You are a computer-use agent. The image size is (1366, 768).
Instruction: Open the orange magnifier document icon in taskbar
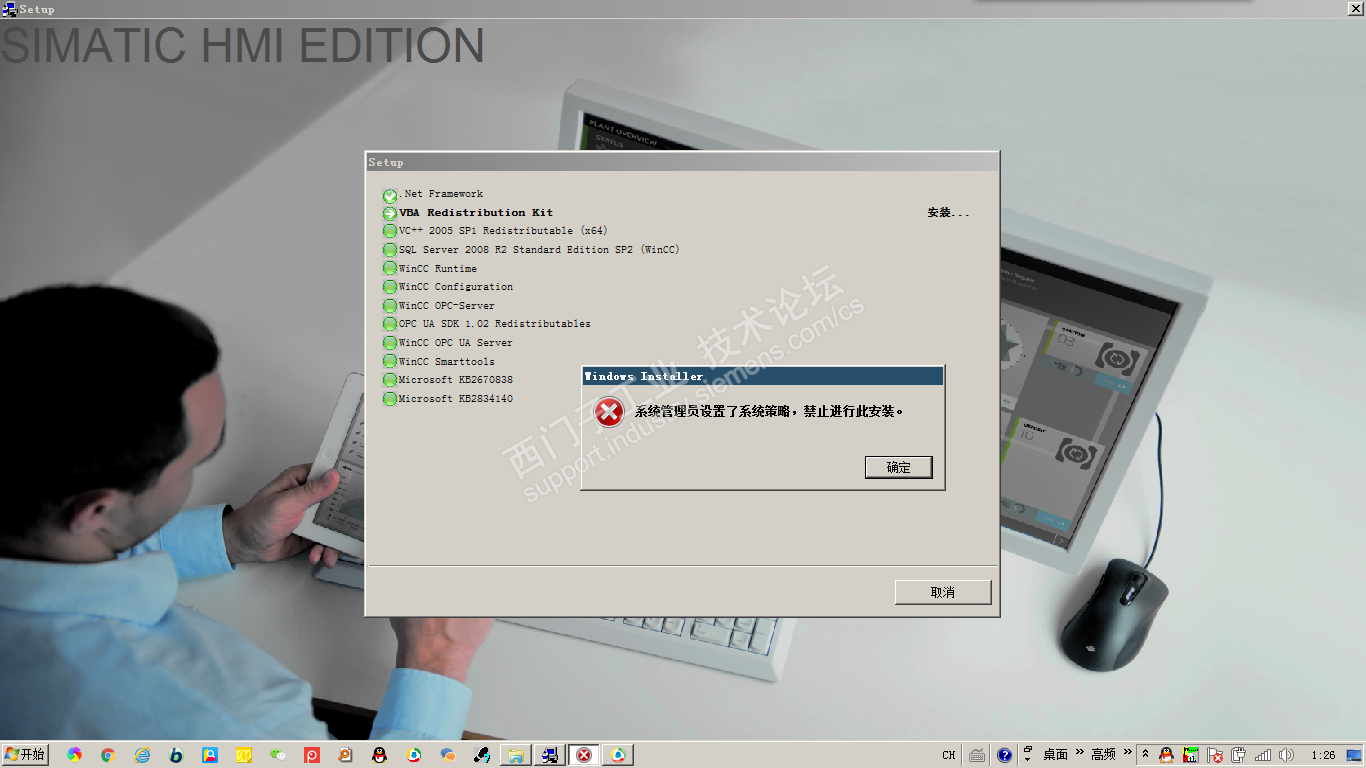click(346, 755)
